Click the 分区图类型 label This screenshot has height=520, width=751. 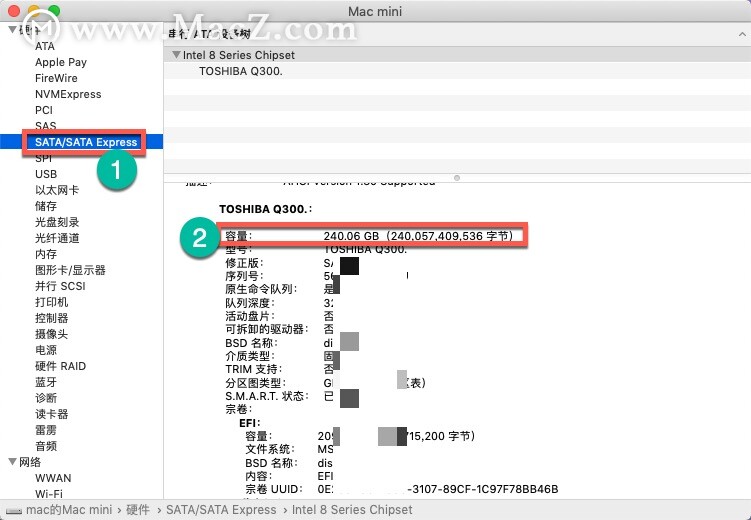(x=255, y=383)
